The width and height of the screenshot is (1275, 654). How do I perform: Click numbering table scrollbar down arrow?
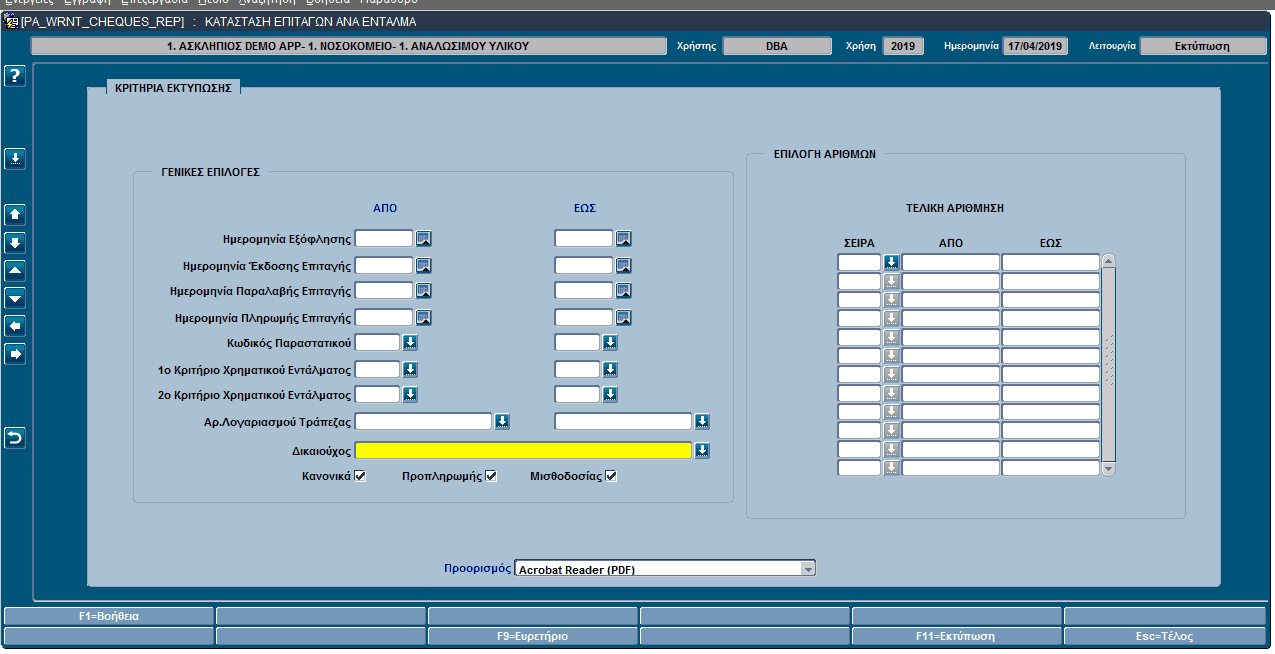pyautogui.click(x=1108, y=468)
